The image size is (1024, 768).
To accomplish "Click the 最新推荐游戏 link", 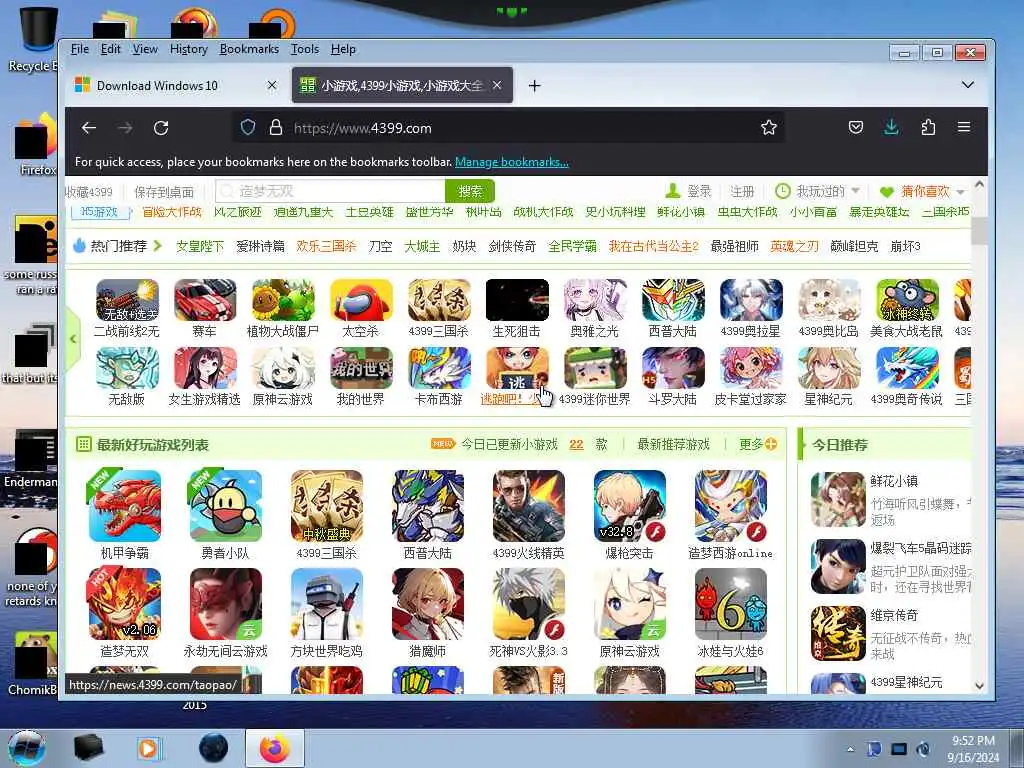I will (673, 444).
